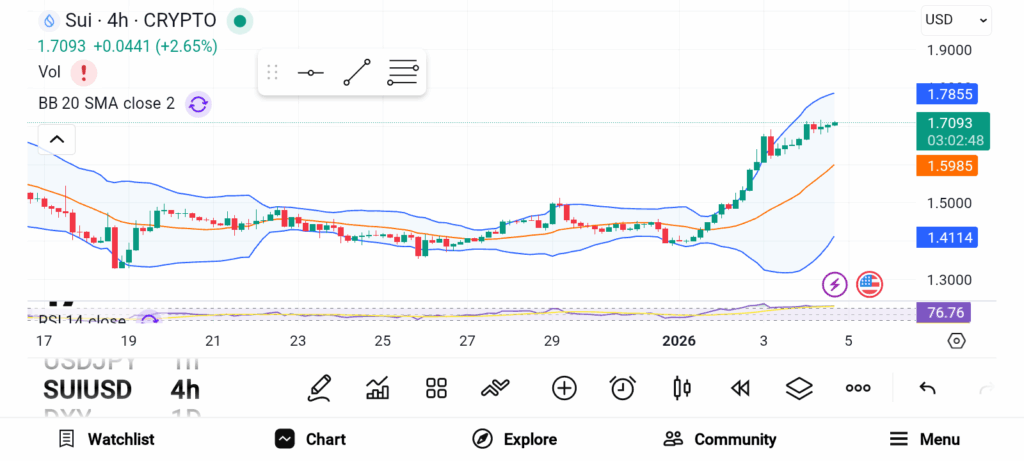Open the alarm clock alert icon

[x=623, y=388]
